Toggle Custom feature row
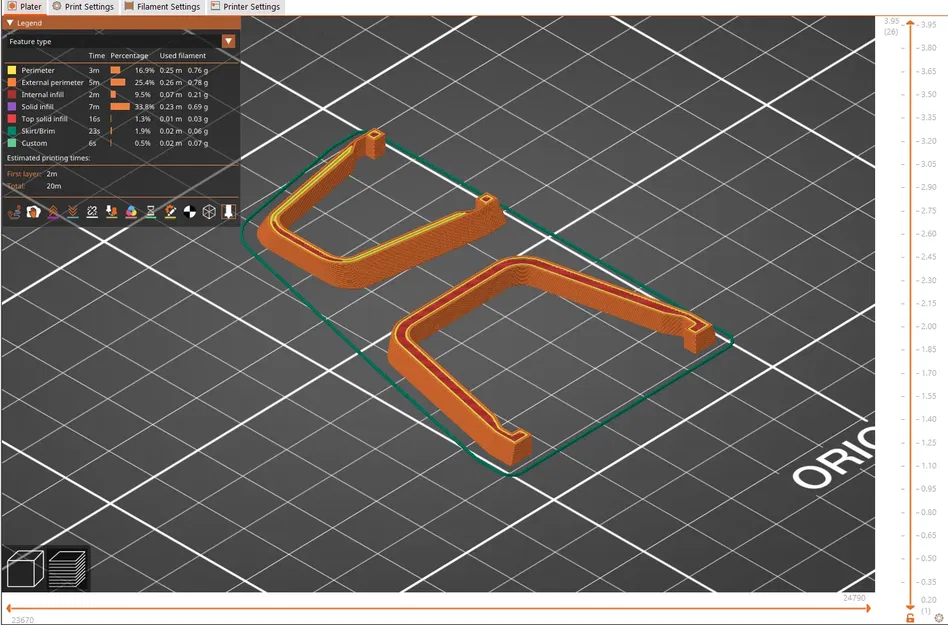 pos(121,143)
